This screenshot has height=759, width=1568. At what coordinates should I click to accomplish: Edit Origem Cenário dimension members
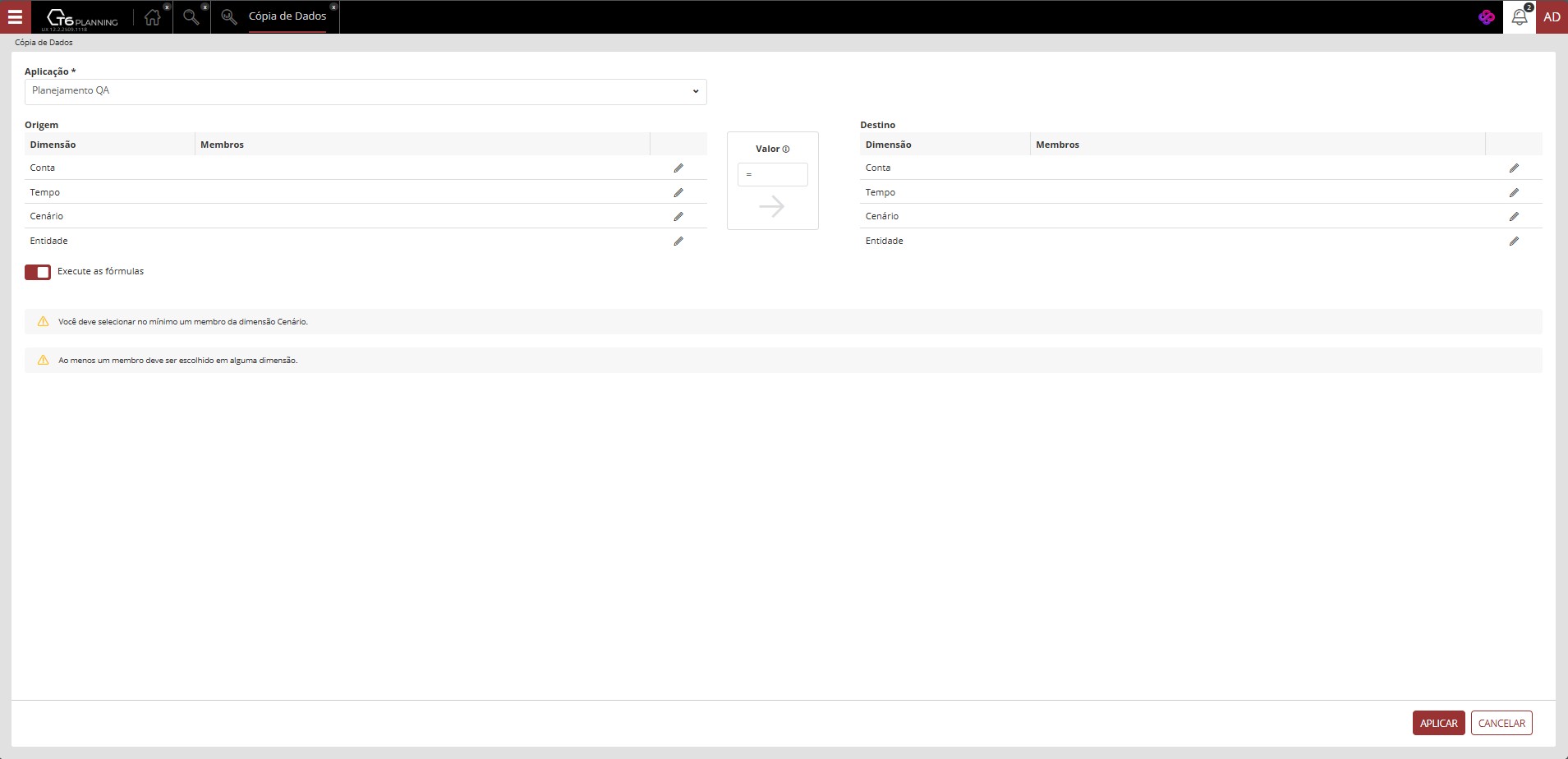(x=678, y=217)
